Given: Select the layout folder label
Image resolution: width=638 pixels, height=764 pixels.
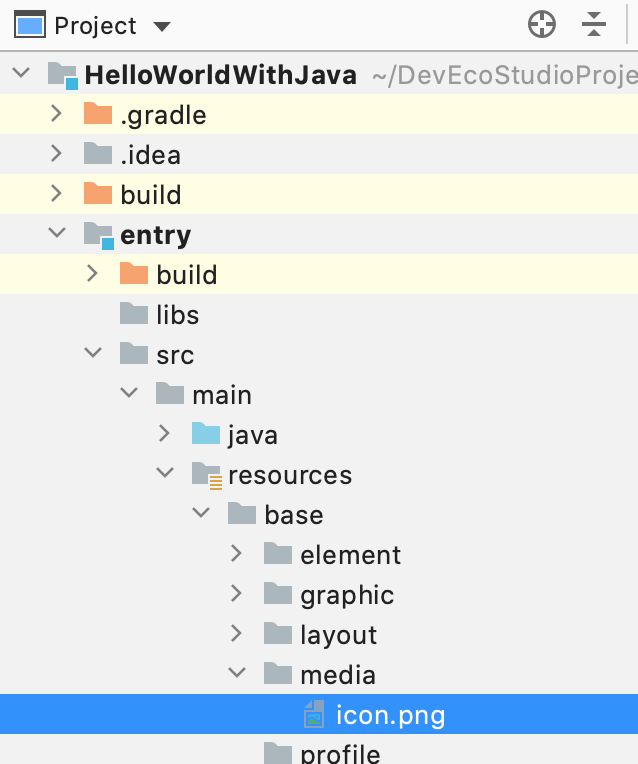Looking at the screenshot, I should 338,635.
